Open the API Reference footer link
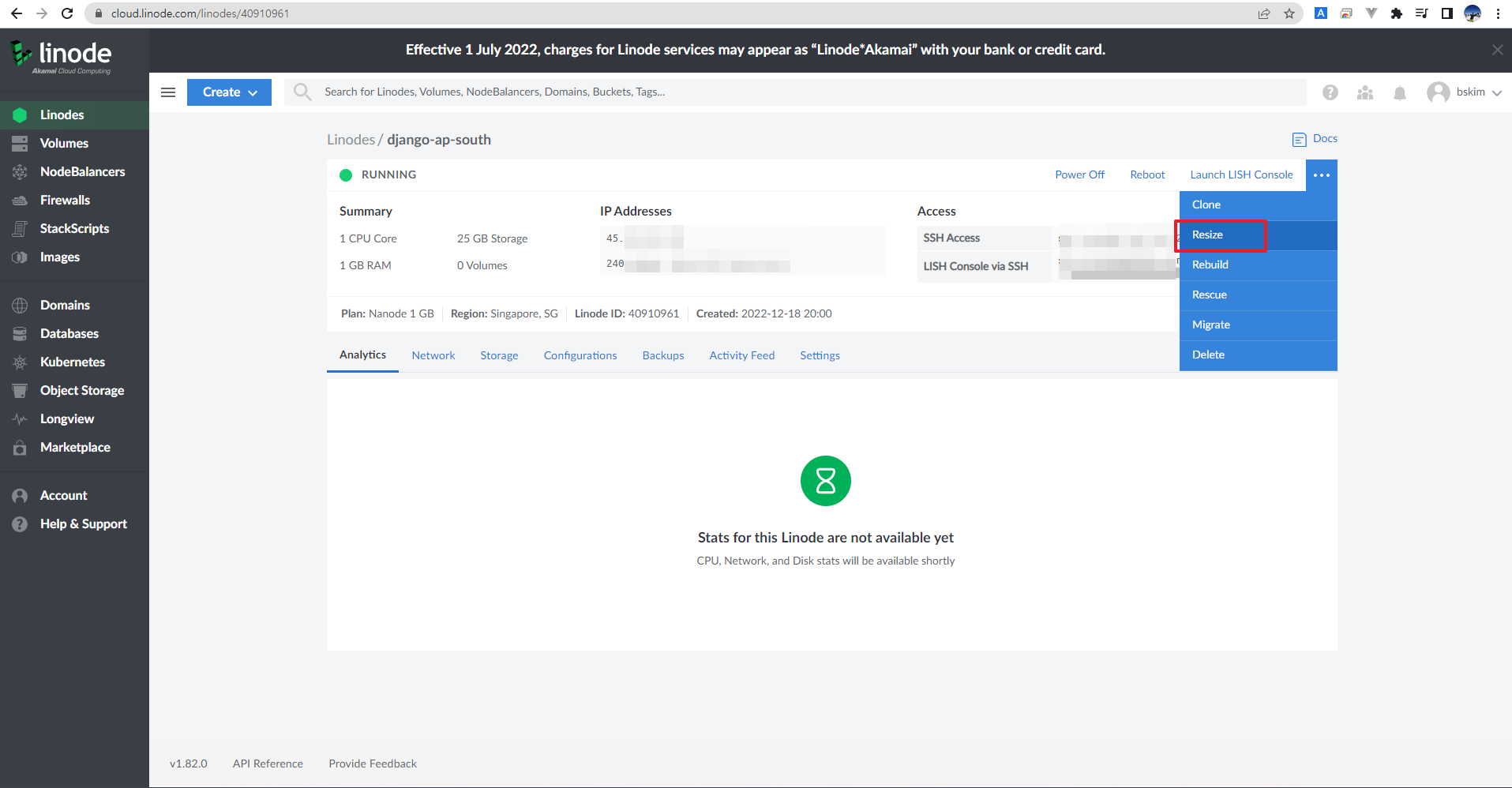This screenshot has height=788, width=1512. coord(268,764)
